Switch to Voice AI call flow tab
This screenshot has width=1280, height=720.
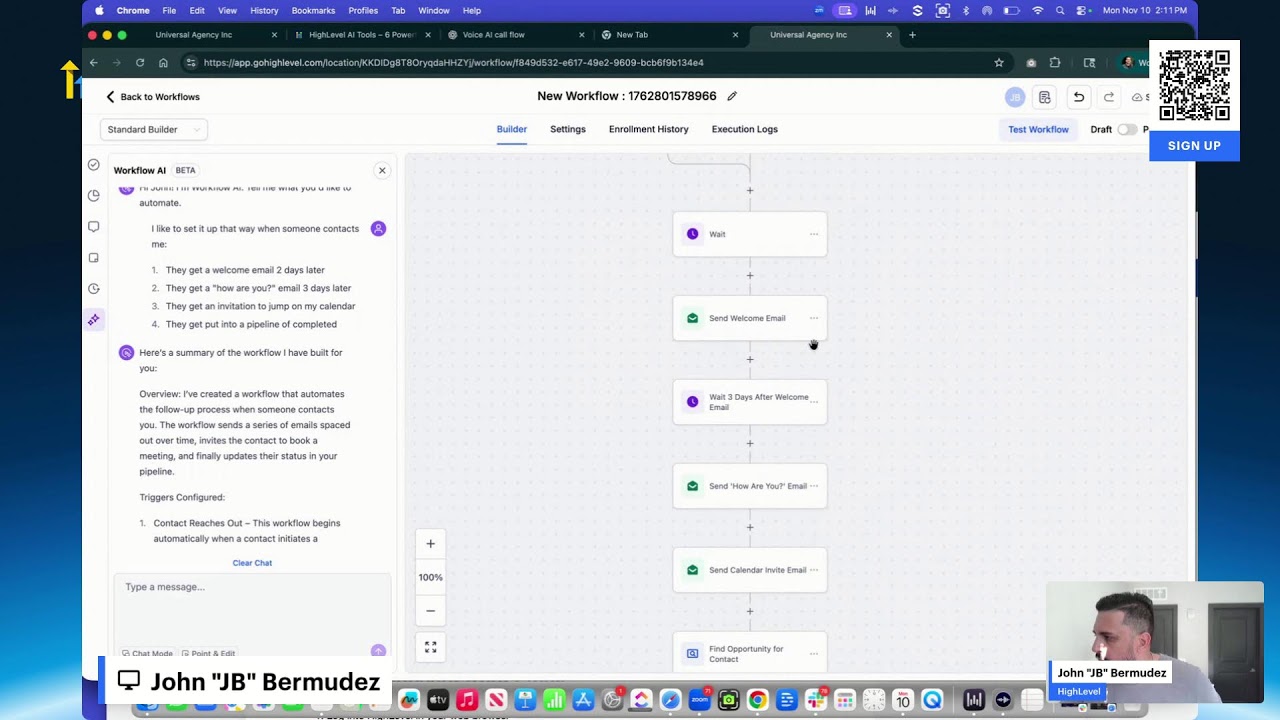pos(493,35)
